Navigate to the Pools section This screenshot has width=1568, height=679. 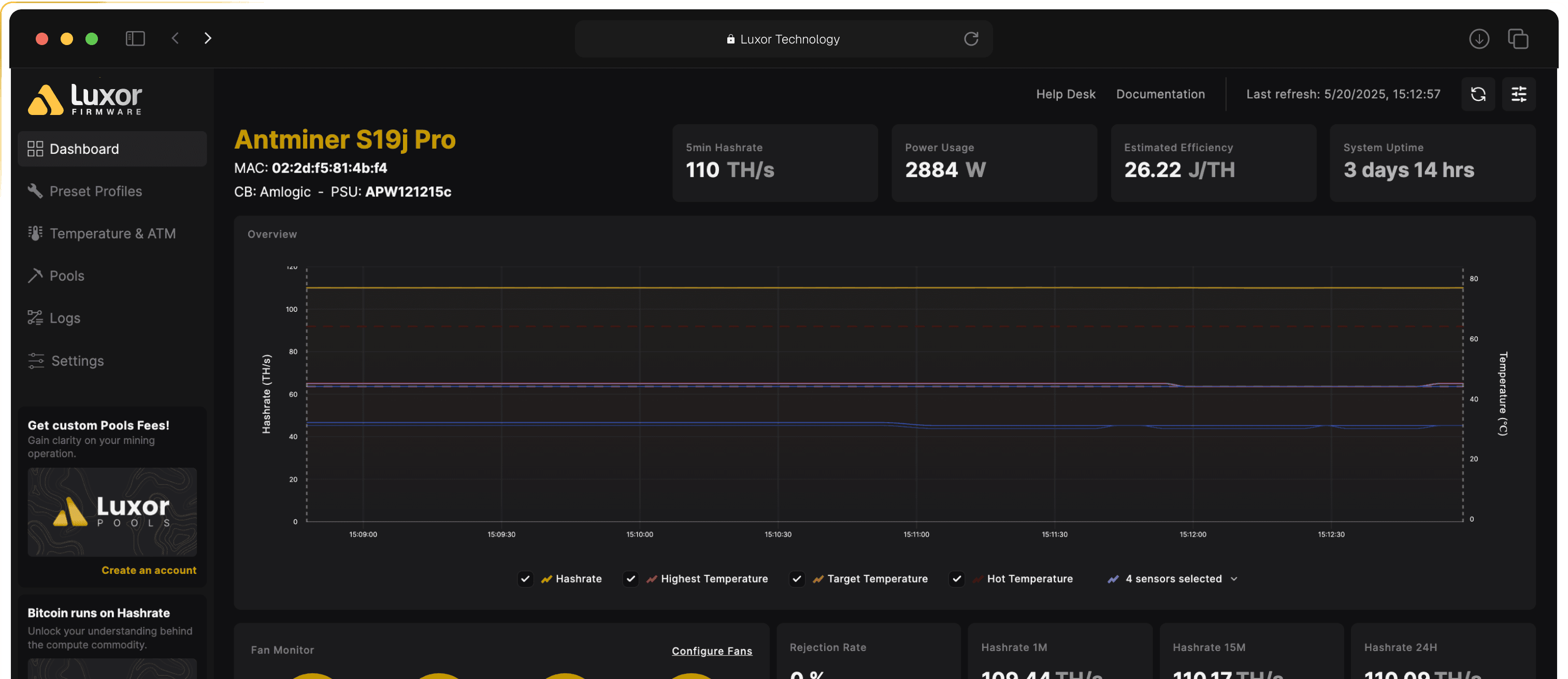coord(66,275)
